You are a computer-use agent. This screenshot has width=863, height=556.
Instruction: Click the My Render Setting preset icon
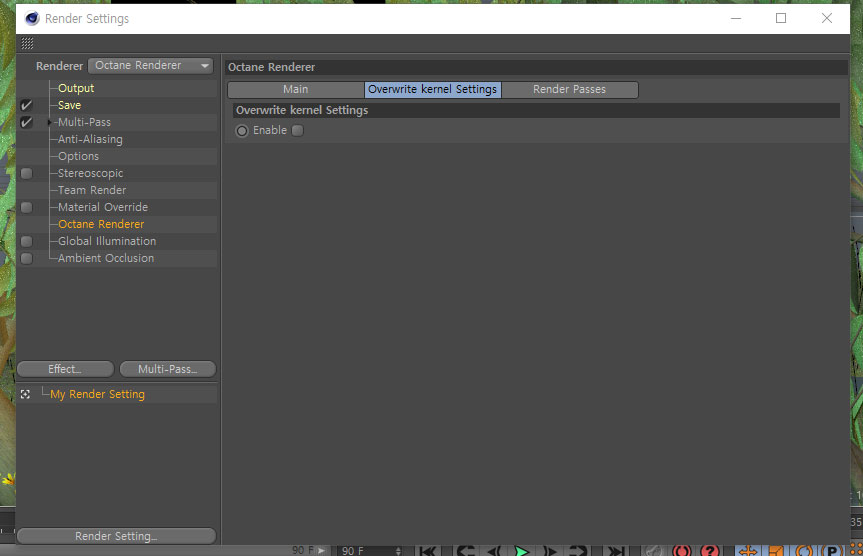26,395
